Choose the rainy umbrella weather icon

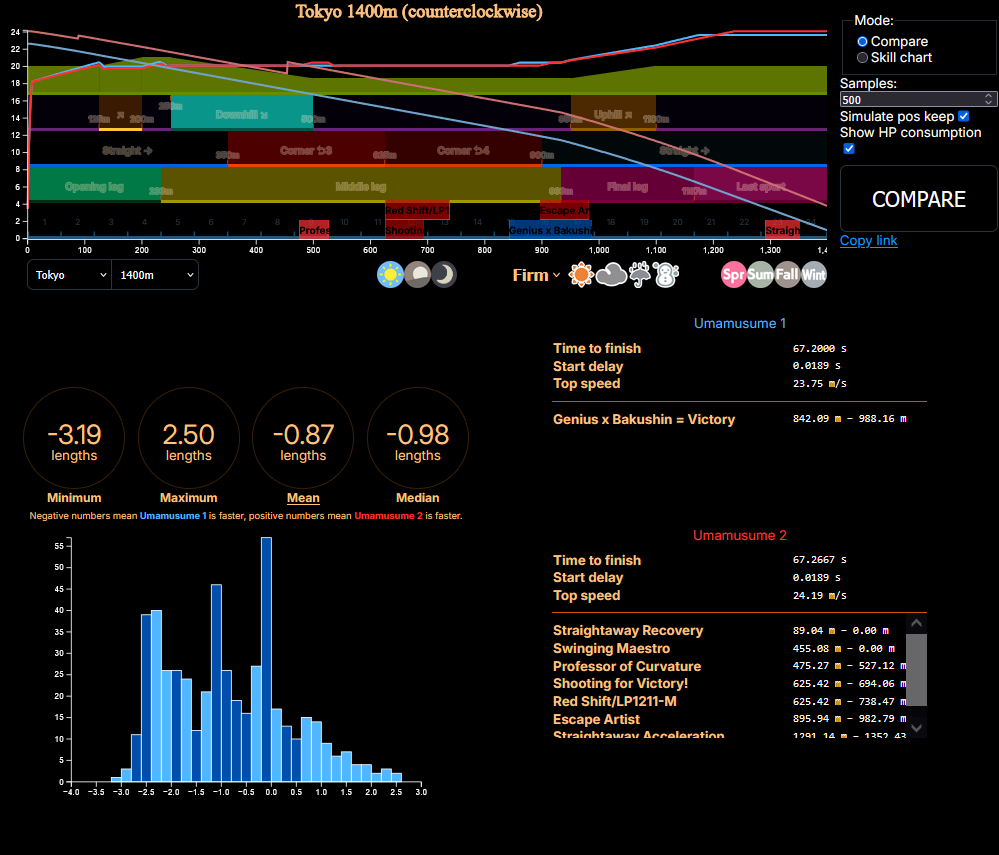(640, 275)
